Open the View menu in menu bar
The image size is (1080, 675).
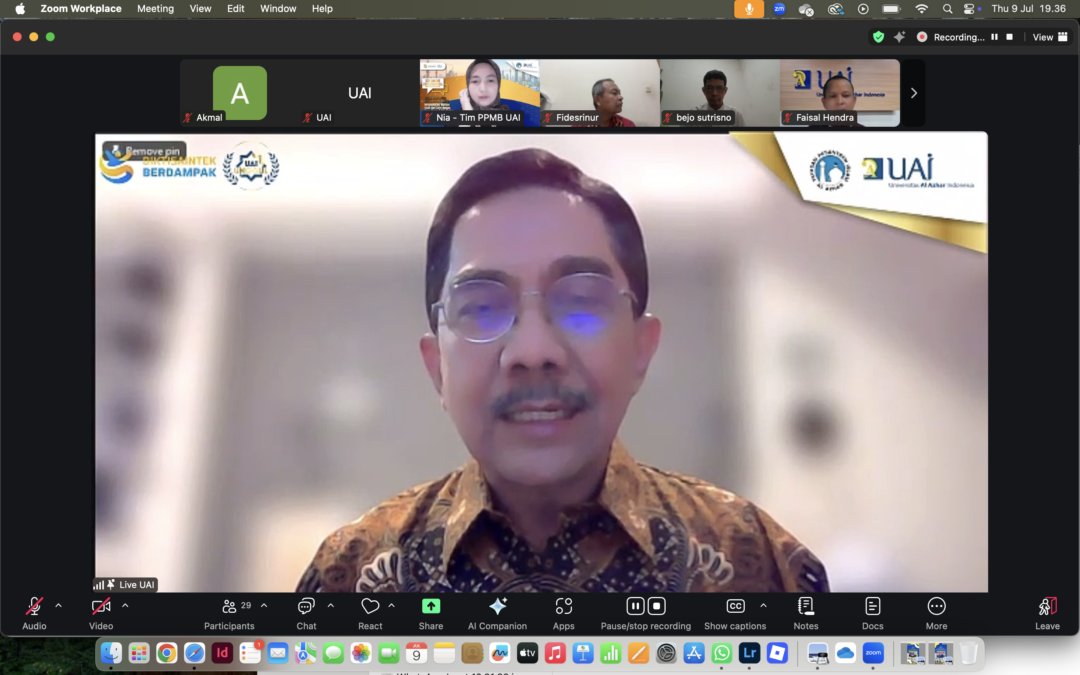point(200,9)
